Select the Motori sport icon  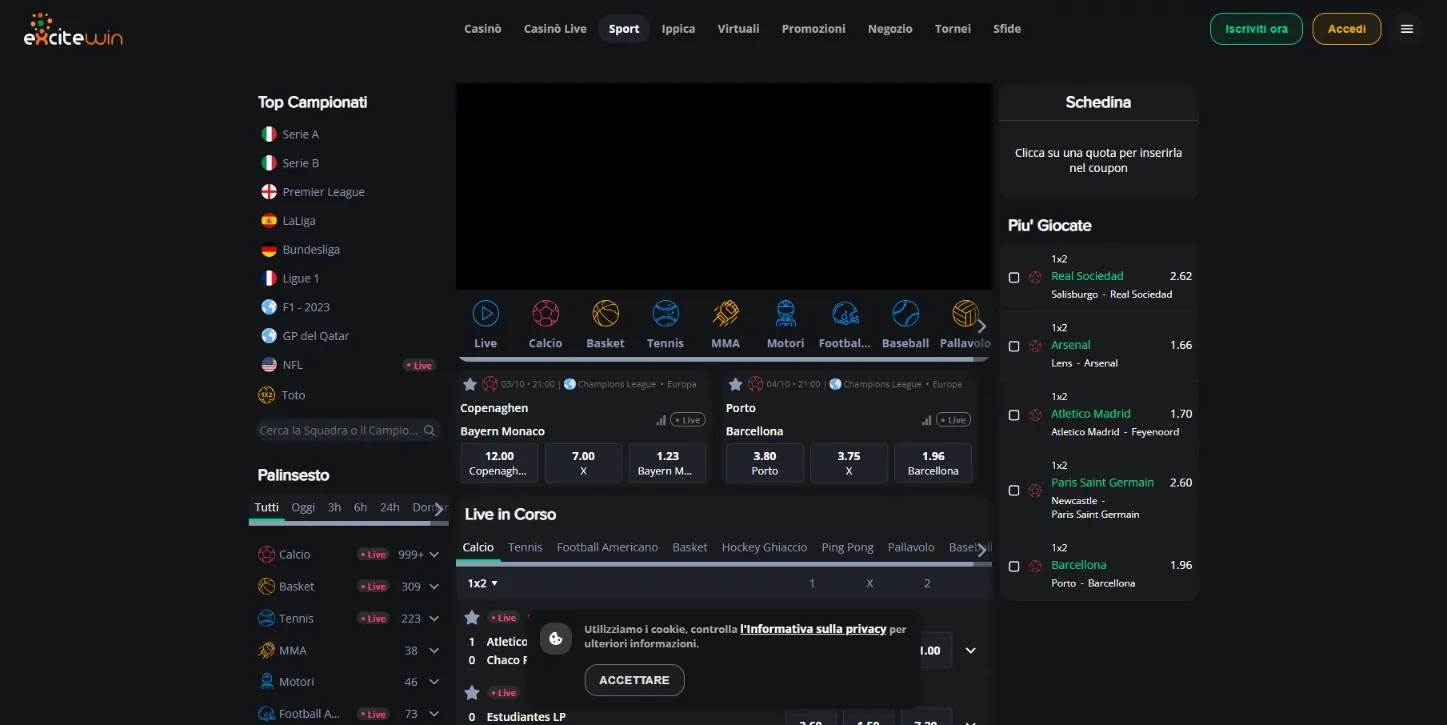point(785,314)
